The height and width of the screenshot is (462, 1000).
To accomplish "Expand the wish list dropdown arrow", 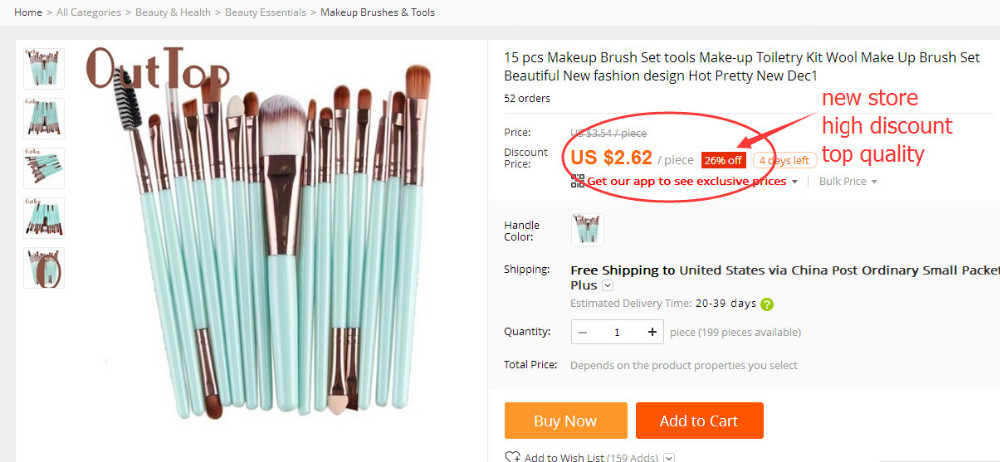I will coord(669,458).
